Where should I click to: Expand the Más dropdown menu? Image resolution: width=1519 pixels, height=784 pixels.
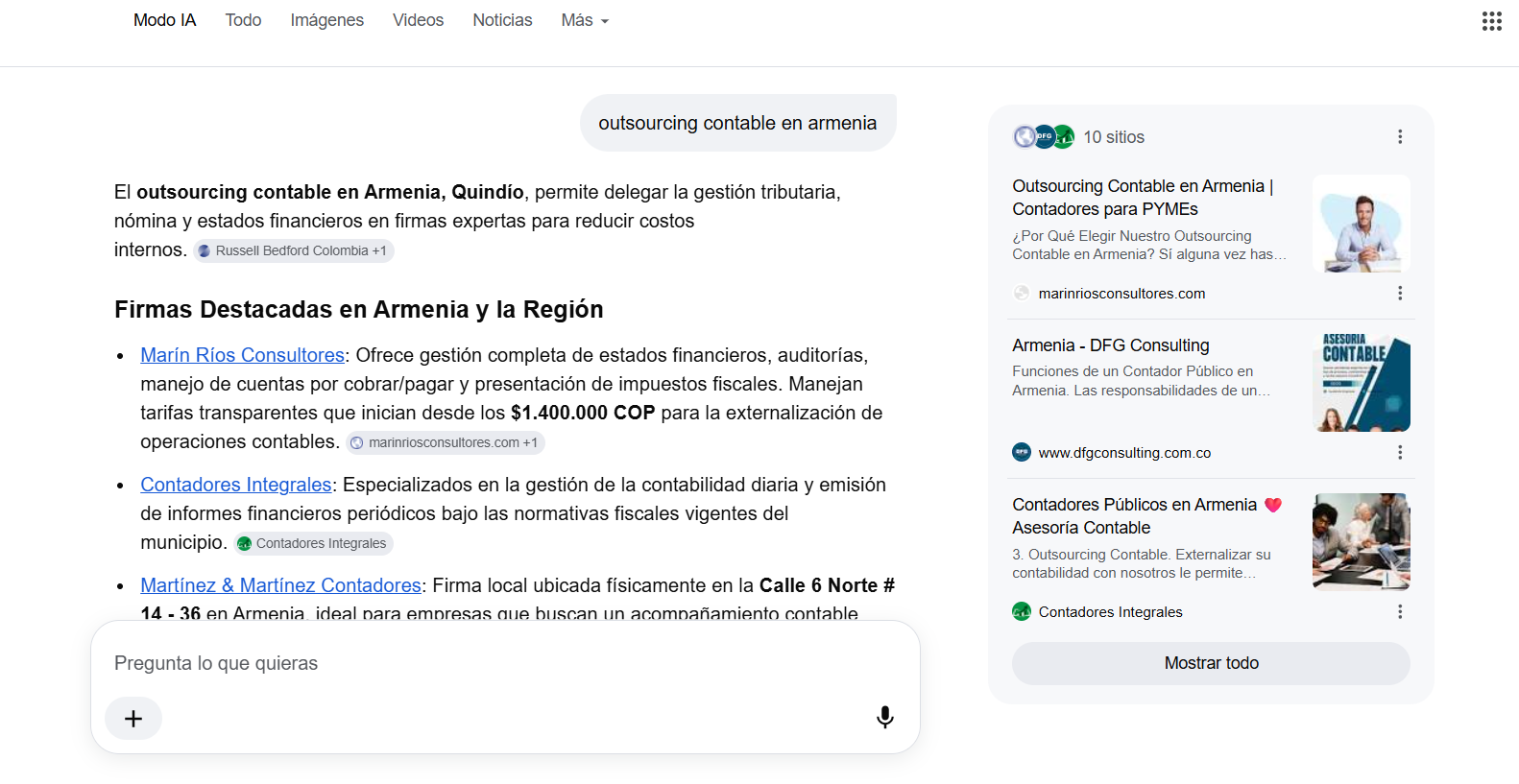click(x=585, y=20)
